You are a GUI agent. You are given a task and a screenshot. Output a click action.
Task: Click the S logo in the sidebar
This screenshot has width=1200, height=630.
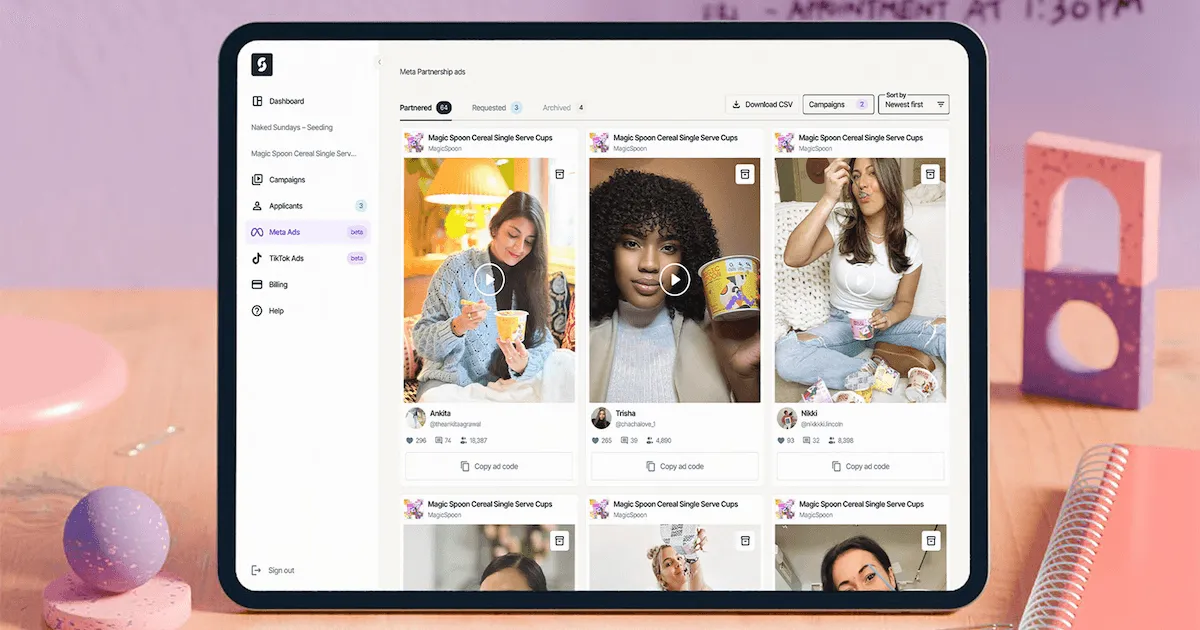coord(262,65)
